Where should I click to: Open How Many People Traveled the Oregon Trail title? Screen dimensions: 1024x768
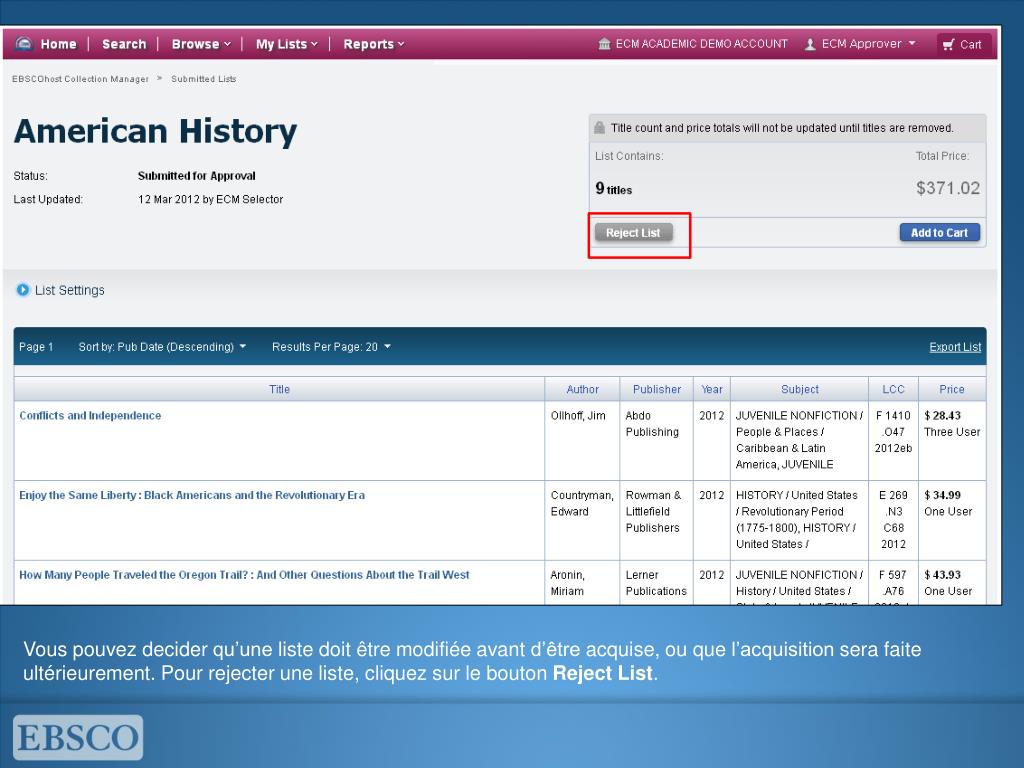pyautogui.click(x=244, y=575)
